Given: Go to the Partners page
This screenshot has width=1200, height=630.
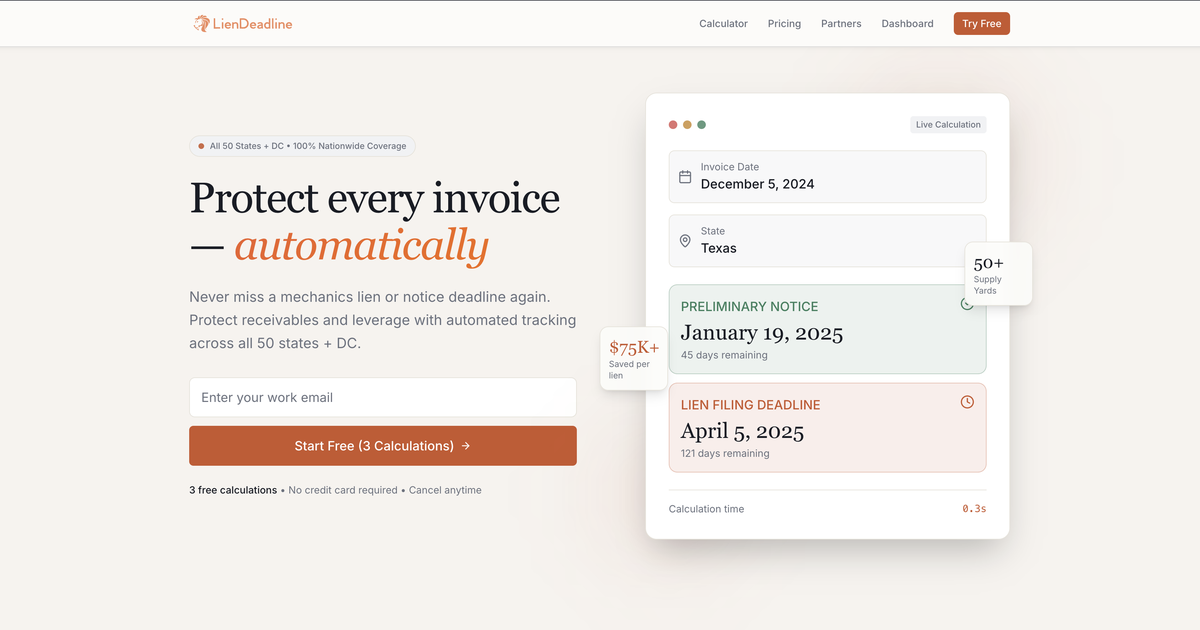Looking at the screenshot, I should click(841, 24).
